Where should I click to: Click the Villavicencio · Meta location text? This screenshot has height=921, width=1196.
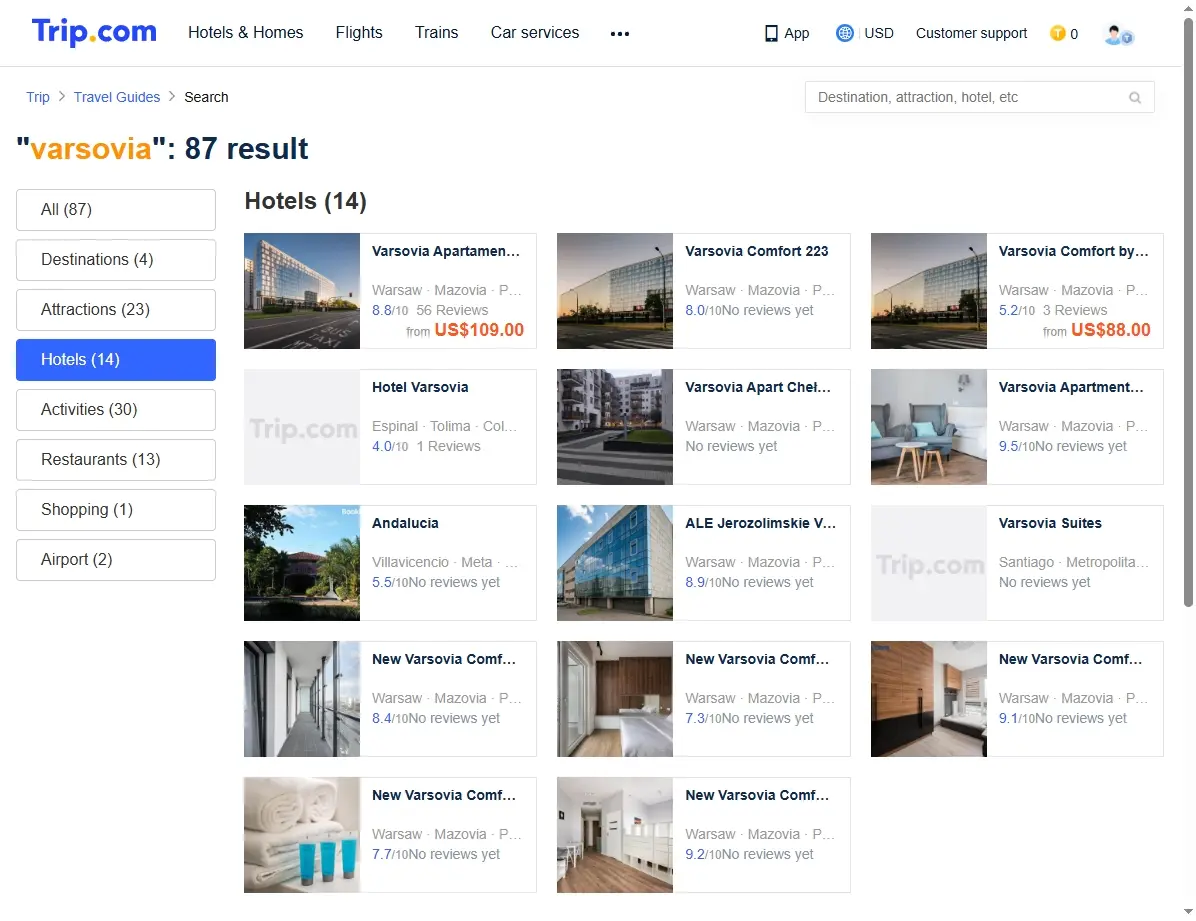pos(445,562)
